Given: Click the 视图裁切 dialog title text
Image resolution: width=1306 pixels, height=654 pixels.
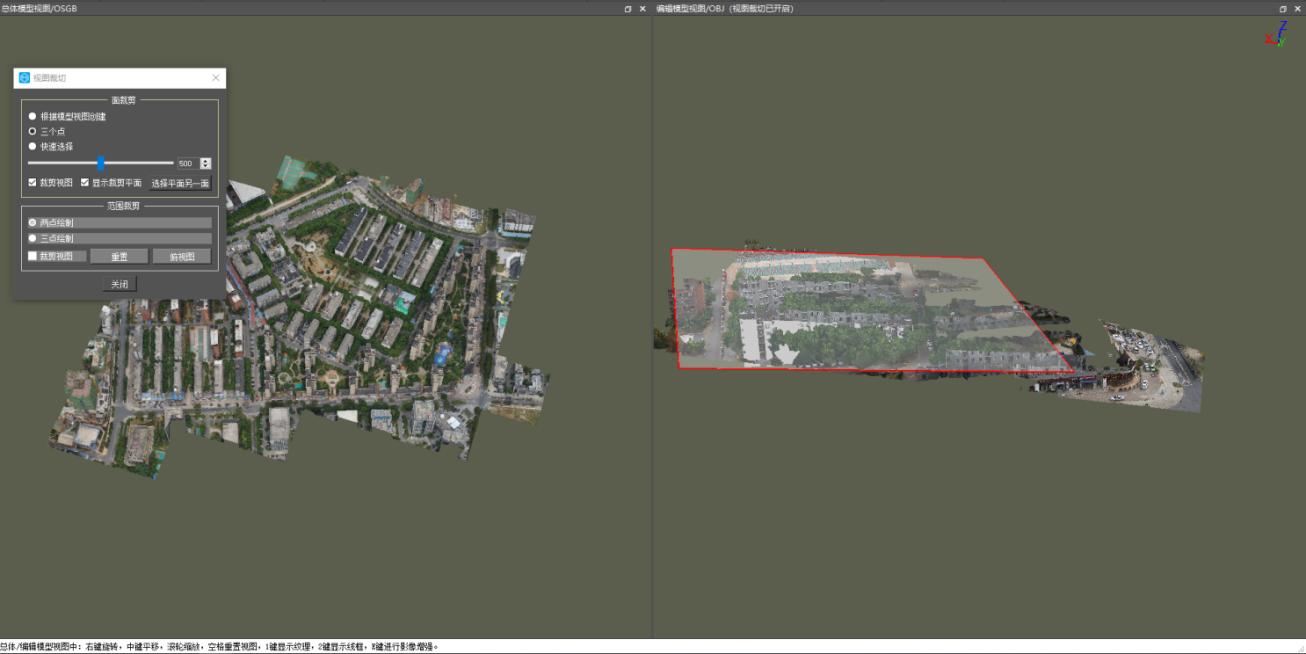Looking at the screenshot, I should point(49,77).
